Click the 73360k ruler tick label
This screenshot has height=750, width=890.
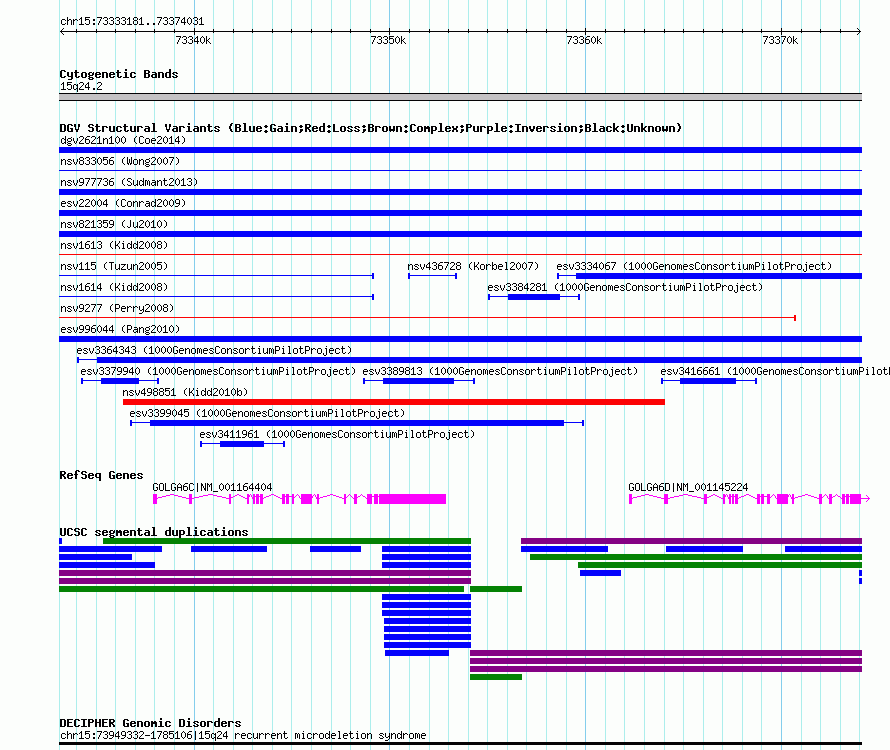coord(584,40)
